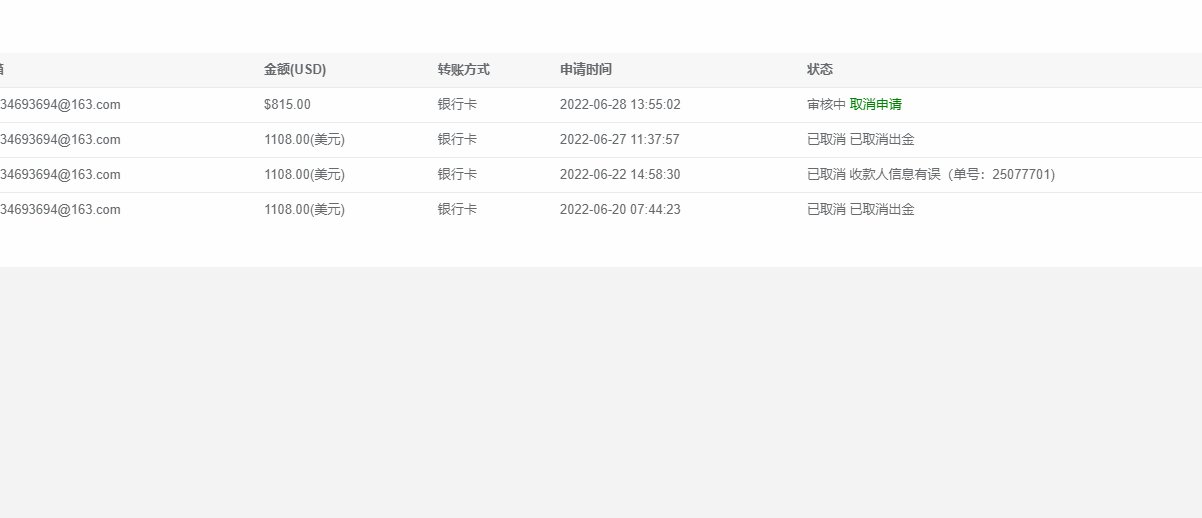1202x518 pixels.
Task: Click 1108.00(美元) in the 2022-06-22 row
Action: pos(304,175)
